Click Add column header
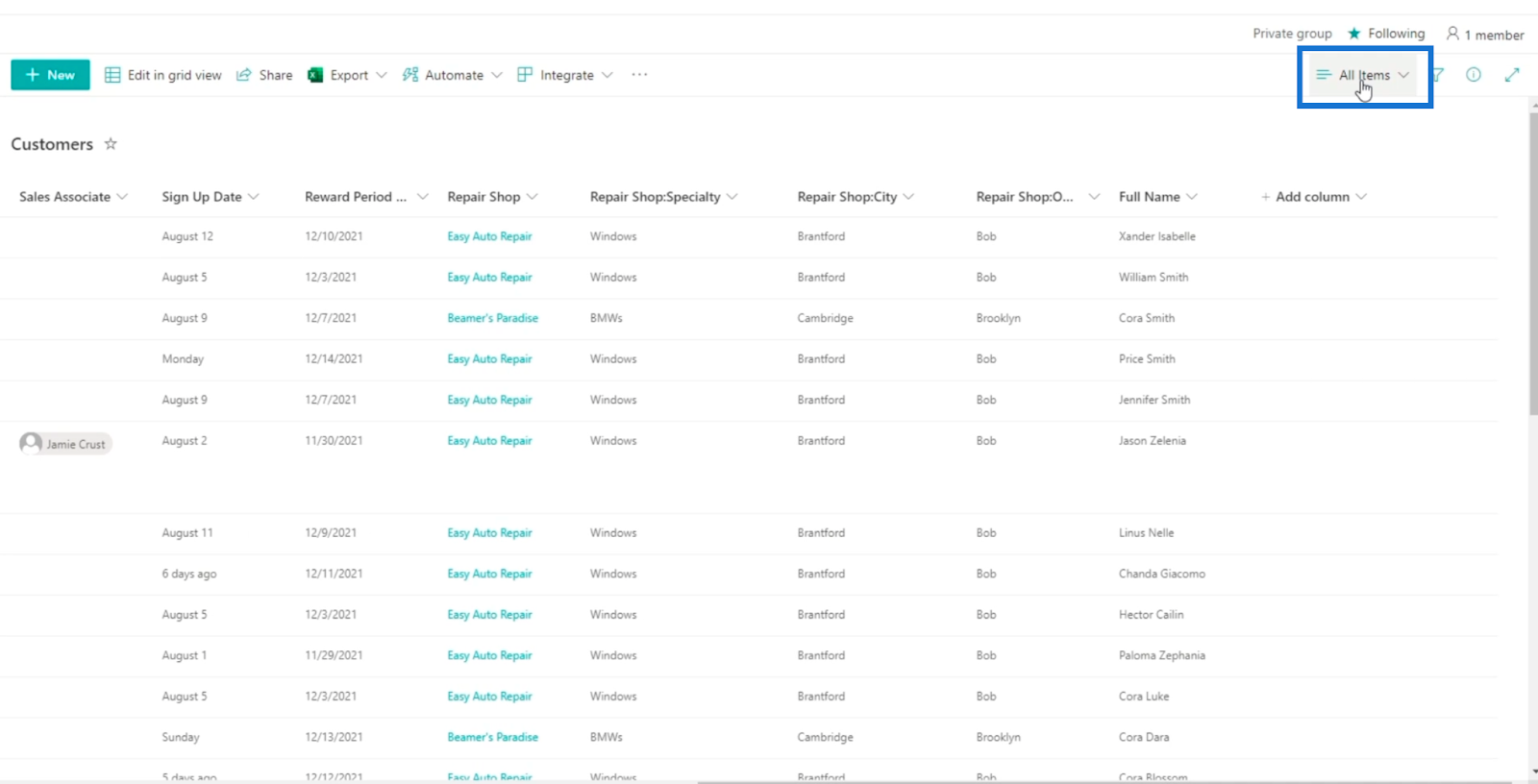1538x784 pixels. [x=1313, y=197]
